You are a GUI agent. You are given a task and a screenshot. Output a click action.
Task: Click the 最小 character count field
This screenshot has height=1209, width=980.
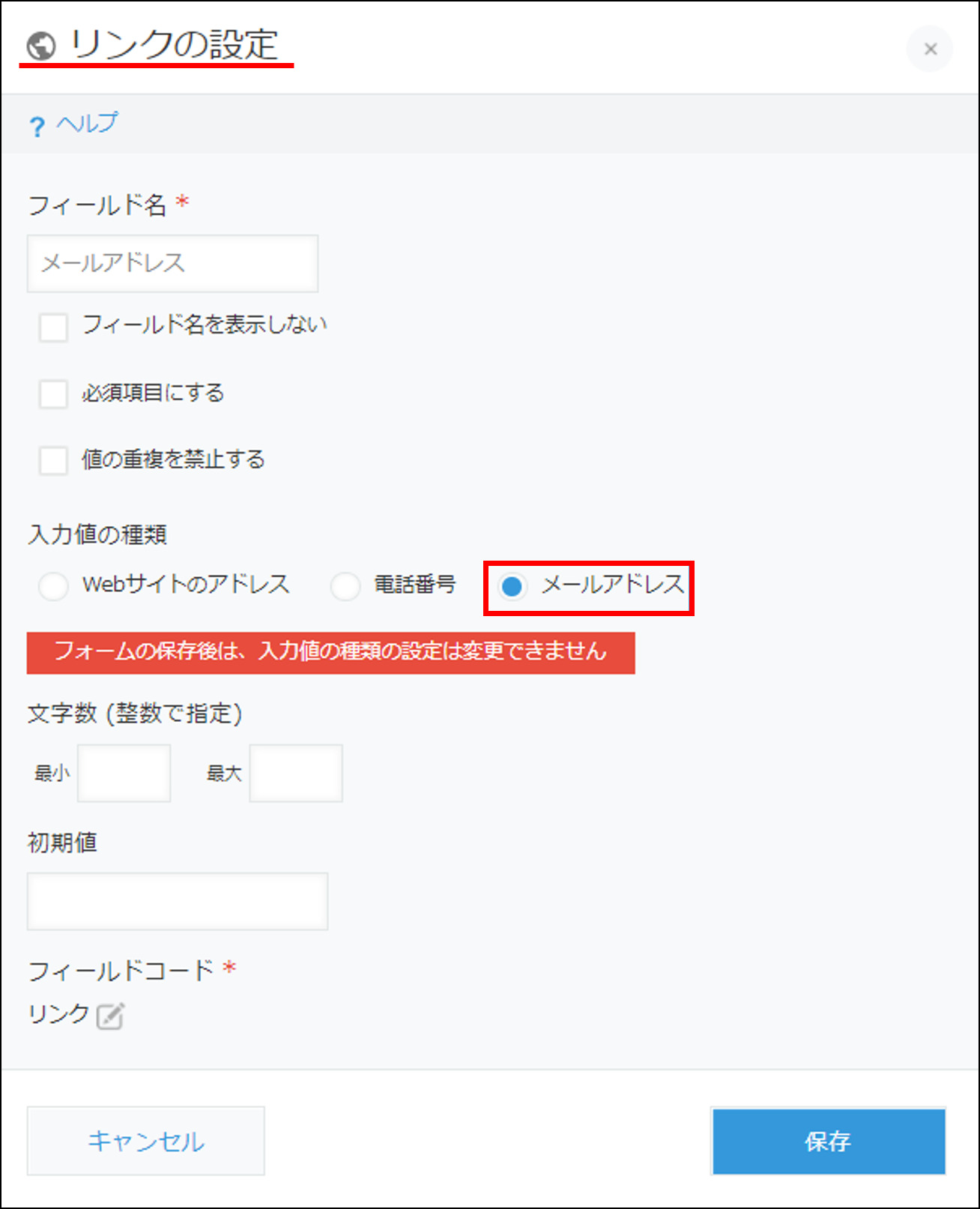click(x=124, y=773)
